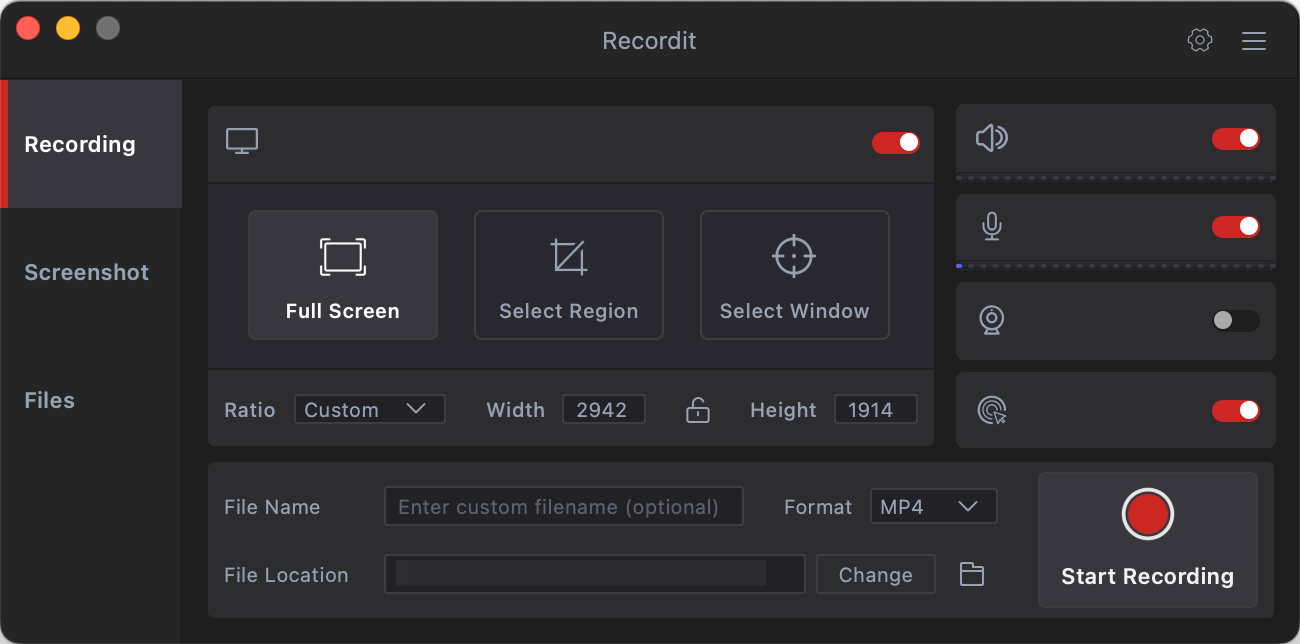Screen dimensions: 1300x644
Task: Open the file location folder icon
Action: pyautogui.click(x=972, y=575)
